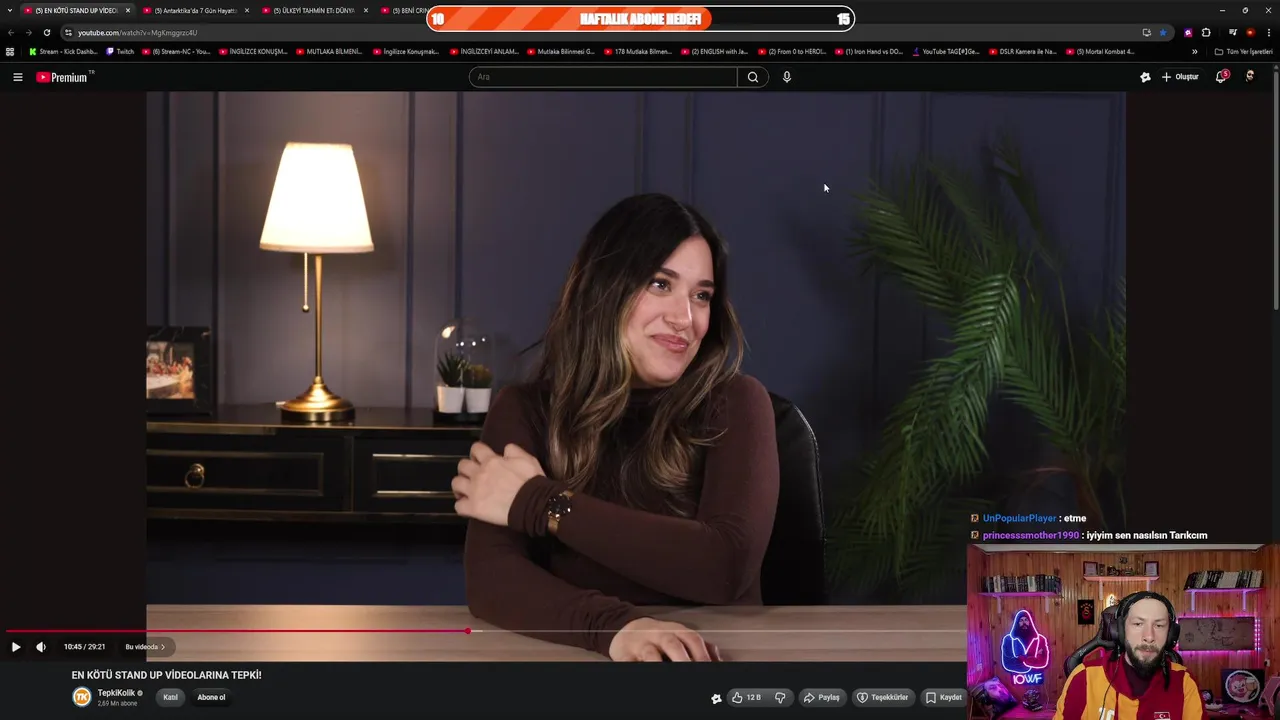1280x720 pixels.
Task: Click the red recording extension icon
Action: (x=1250, y=32)
